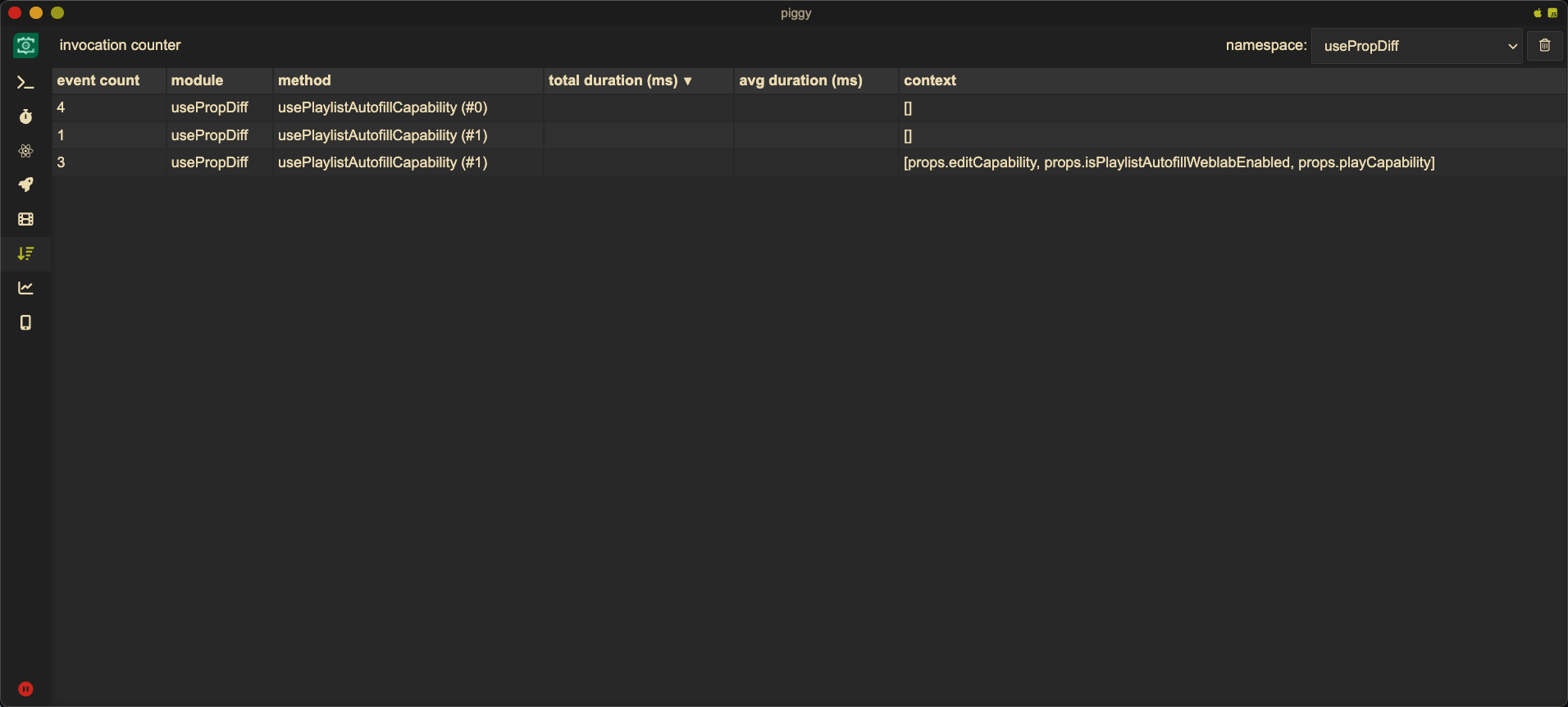Open the line chart panel

click(x=25, y=288)
